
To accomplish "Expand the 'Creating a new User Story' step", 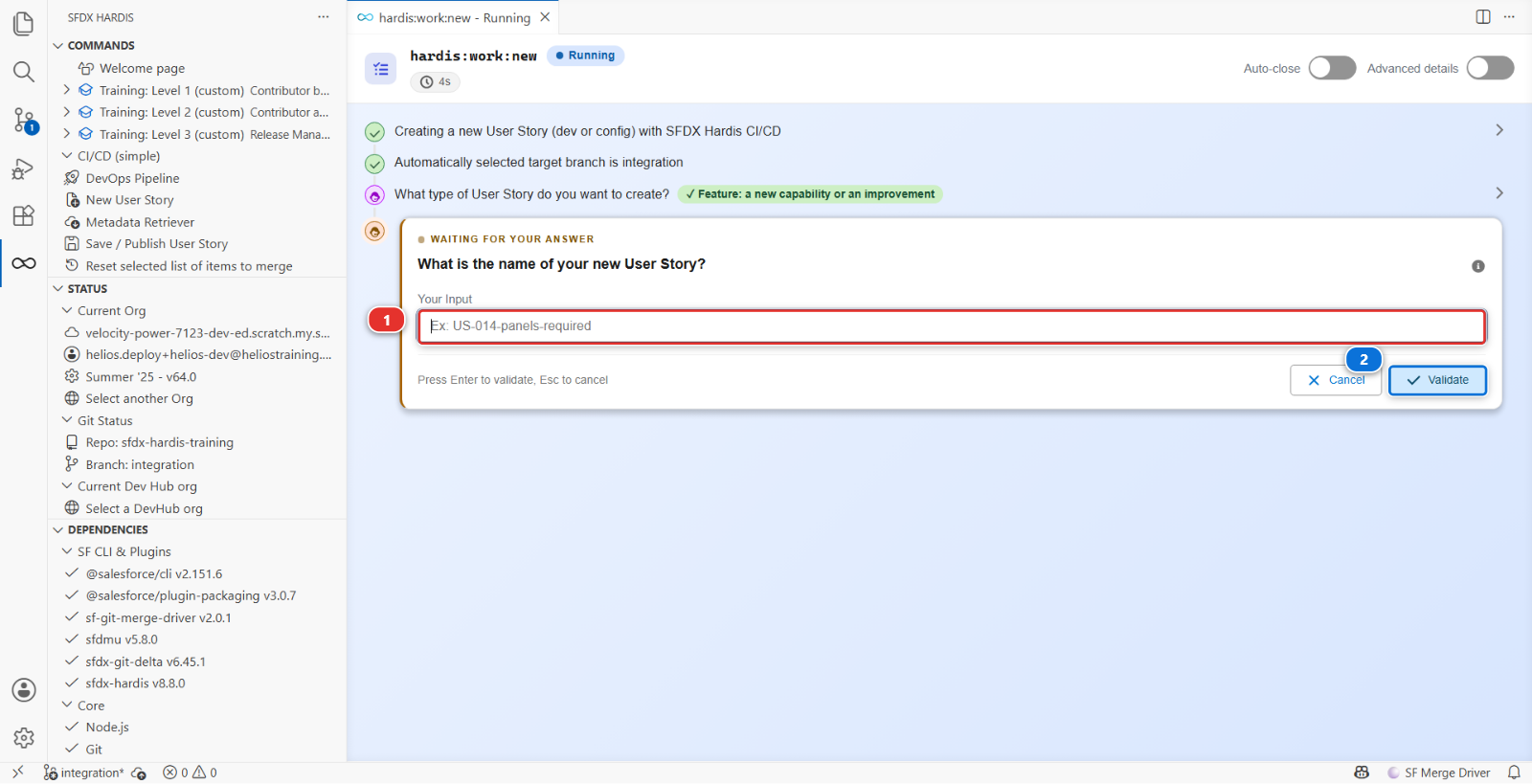I will click(1499, 130).
